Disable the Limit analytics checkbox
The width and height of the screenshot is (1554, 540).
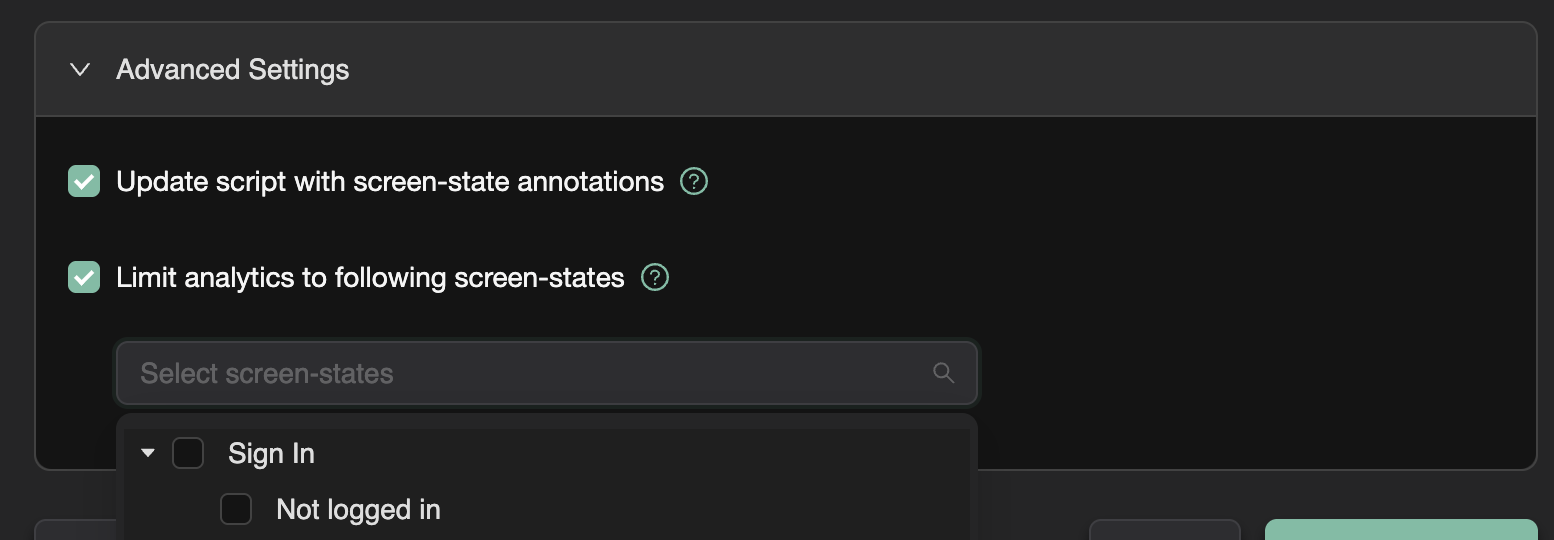click(x=84, y=277)
